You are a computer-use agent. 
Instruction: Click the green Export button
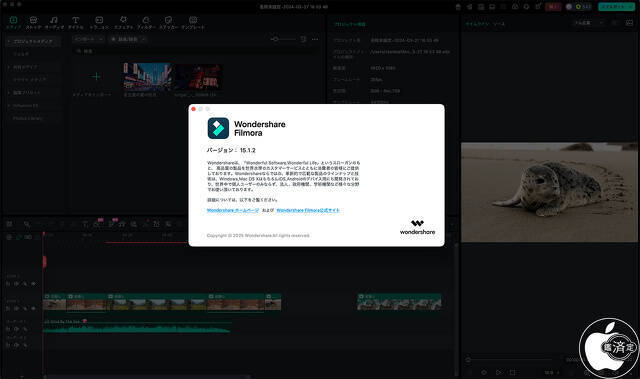pyautogui.click(x=616, y=7)
